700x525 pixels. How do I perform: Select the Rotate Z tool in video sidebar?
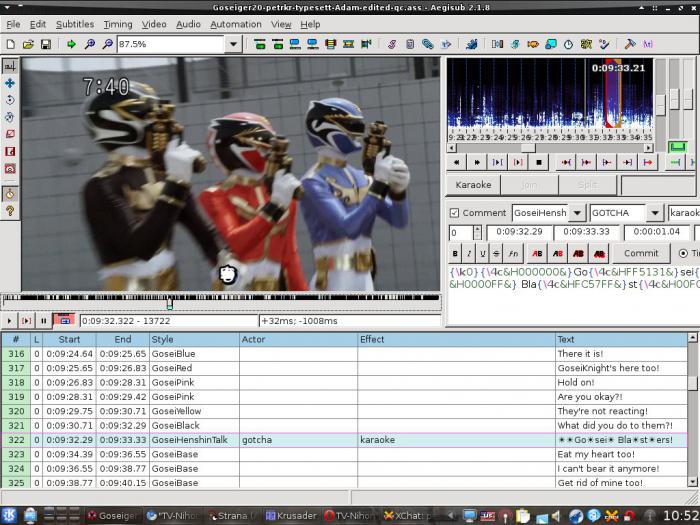(x=10, y=100)
